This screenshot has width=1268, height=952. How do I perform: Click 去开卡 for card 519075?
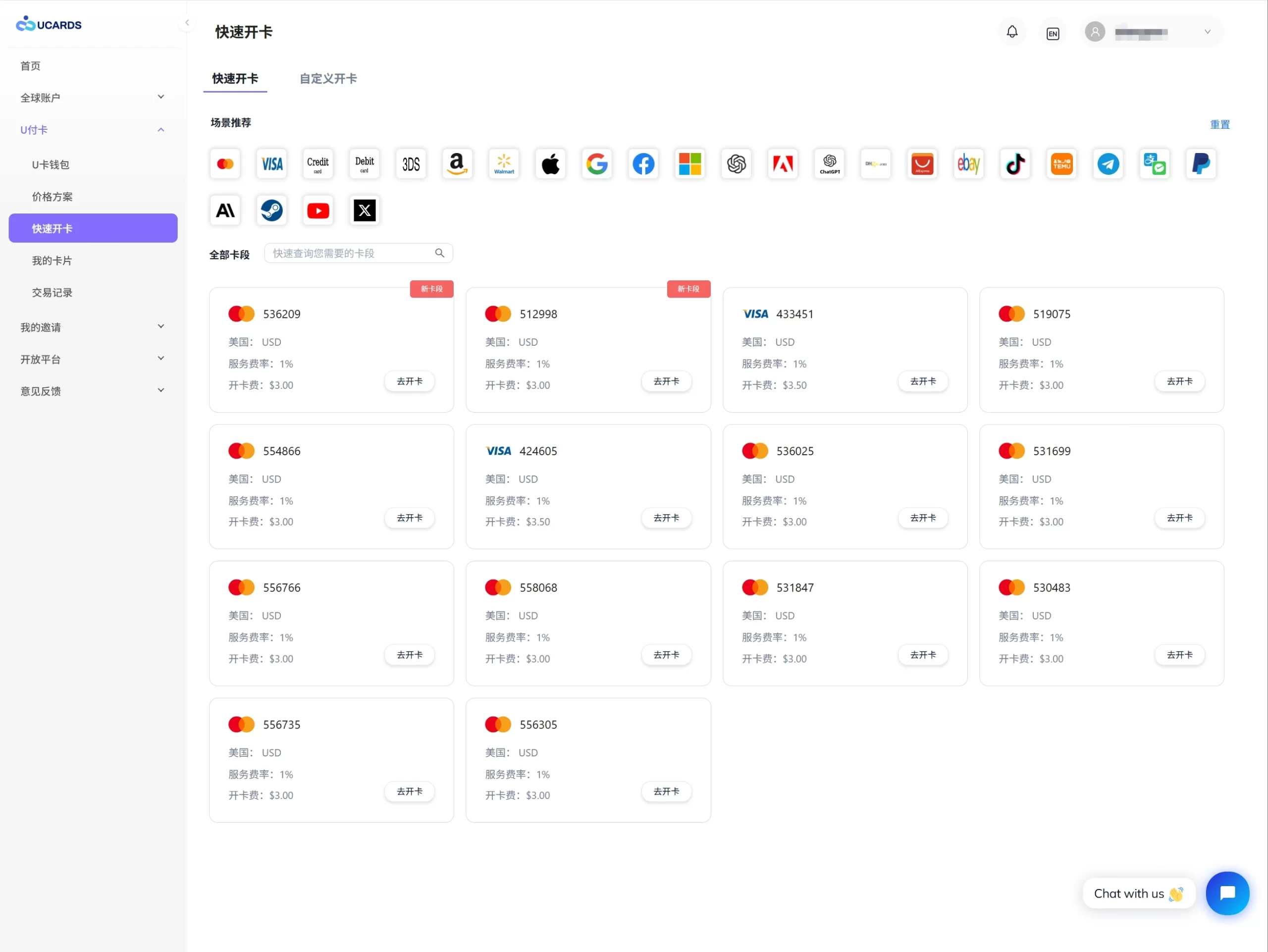tap(1180, 381)
